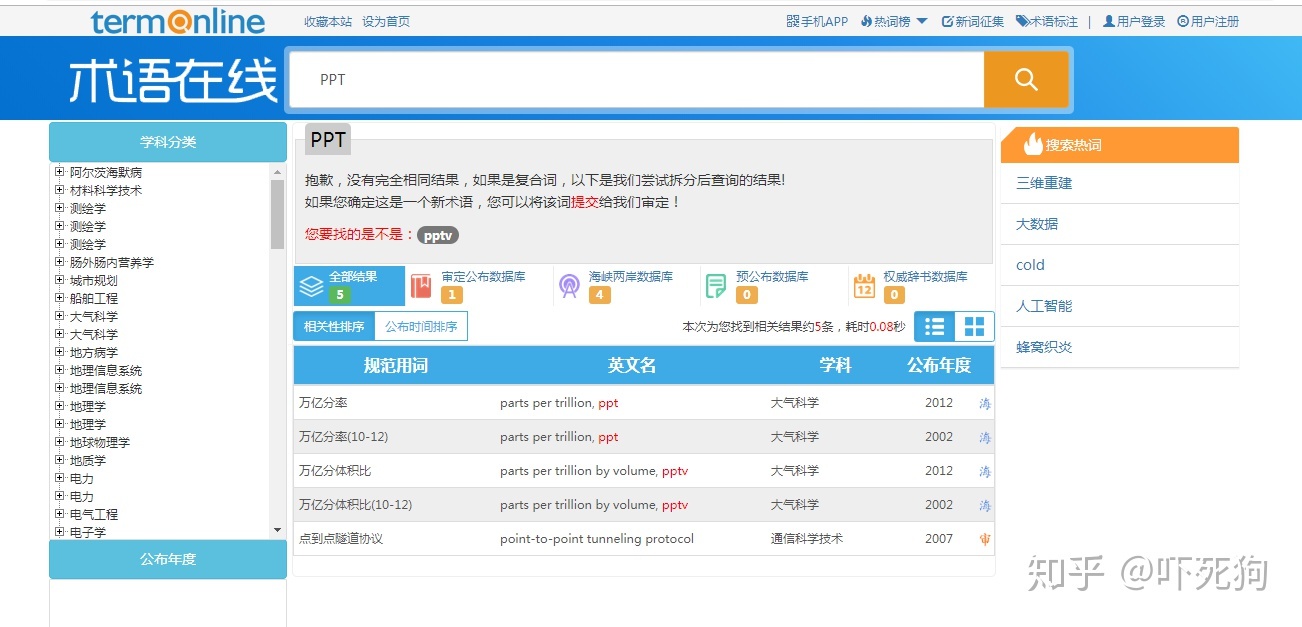Switch to grid view icon
Image resolution: width=1302 pixels, height=627 pixels.
[x=973, y=325]
